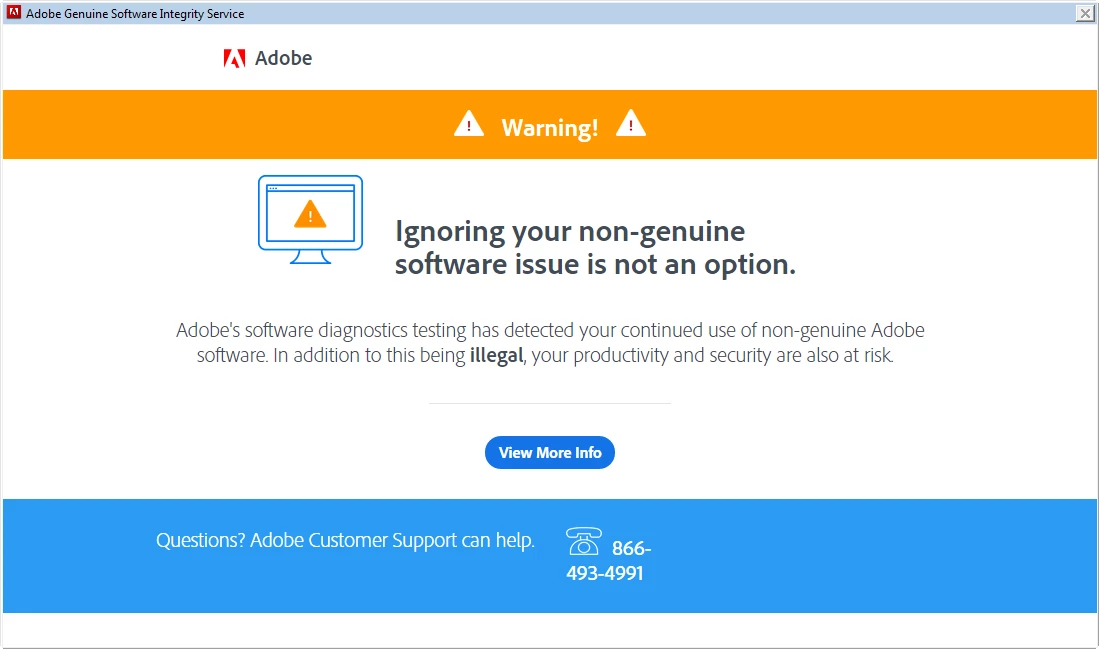The height and width of the screenshot is (649, 1099).
Task: Click the warning triangle left of 'Warning!'
Action: pos(469,124)
